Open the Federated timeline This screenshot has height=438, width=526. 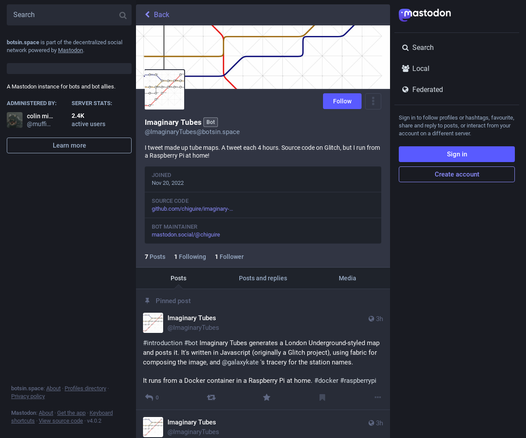427,90
